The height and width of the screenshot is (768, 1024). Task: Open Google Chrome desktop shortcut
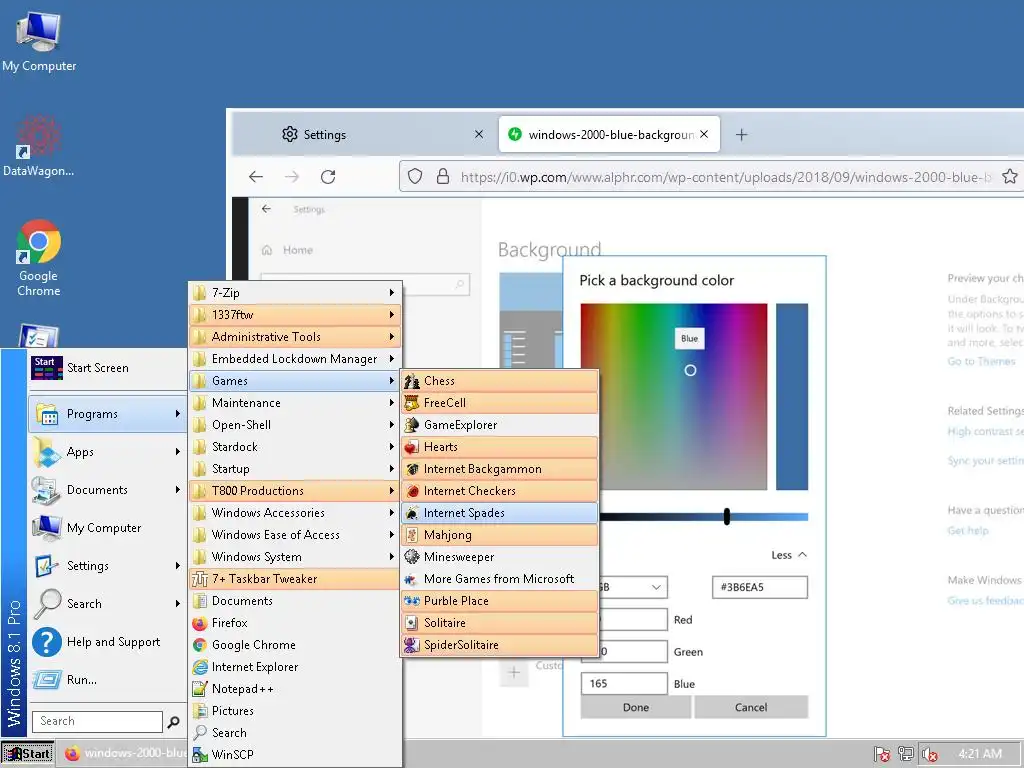[x=39, y=258]
